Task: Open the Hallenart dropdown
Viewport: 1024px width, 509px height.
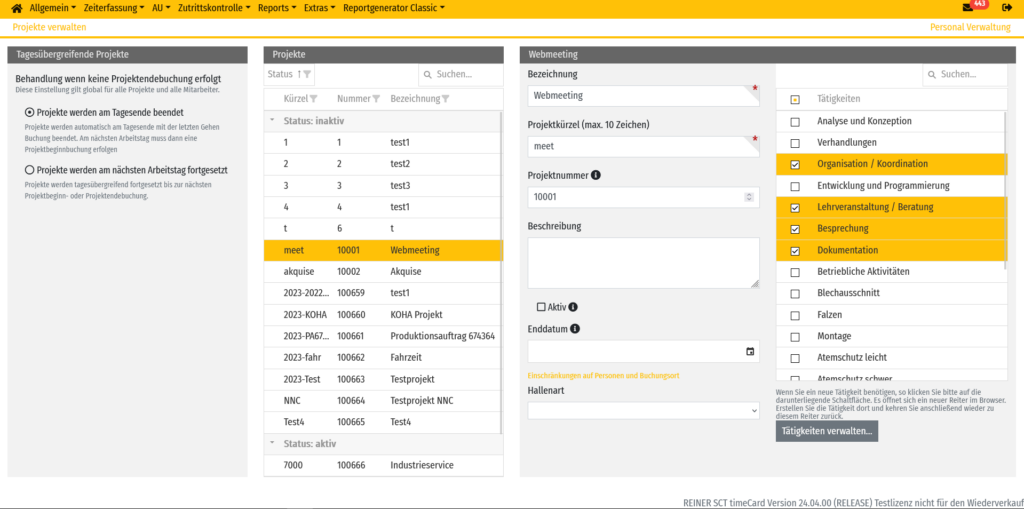Action: [x=643, y=410]
